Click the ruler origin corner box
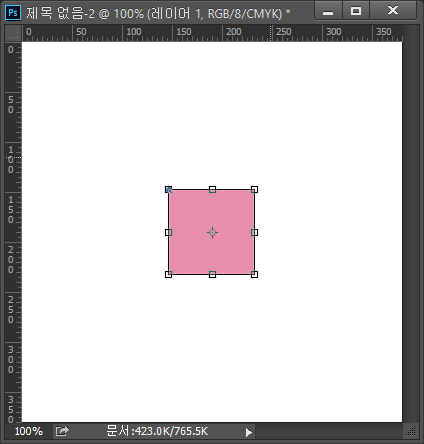 pyautogui.click(x=13, y=33)
